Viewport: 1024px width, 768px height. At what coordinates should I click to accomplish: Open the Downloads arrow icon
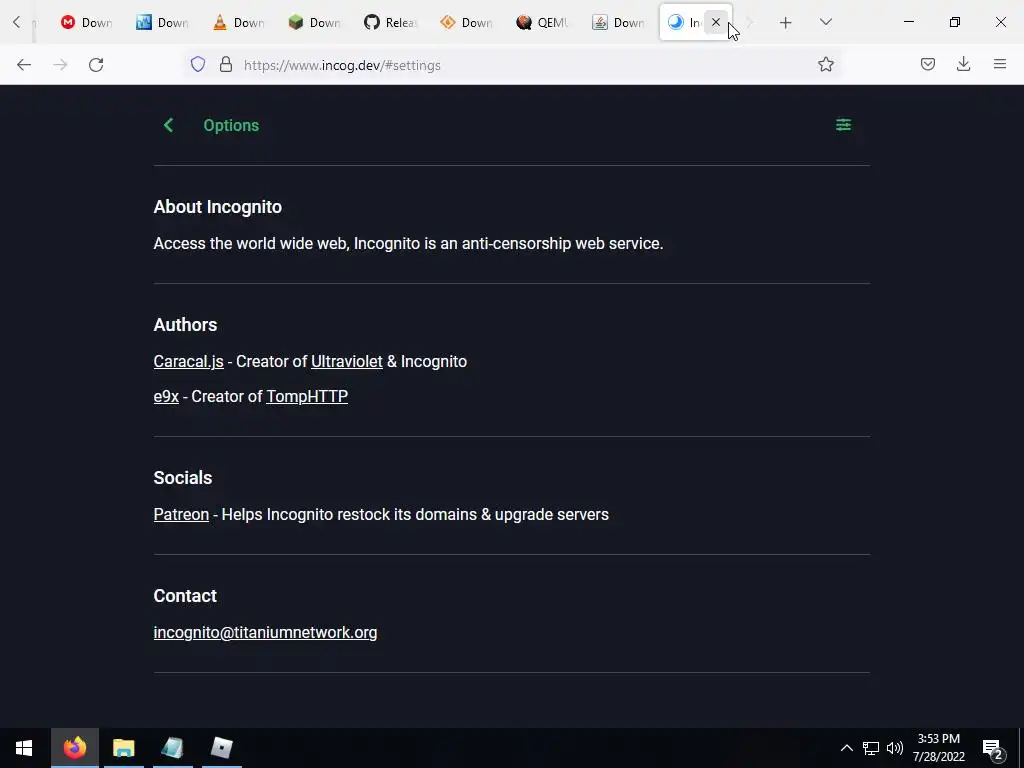click(963, 64)
